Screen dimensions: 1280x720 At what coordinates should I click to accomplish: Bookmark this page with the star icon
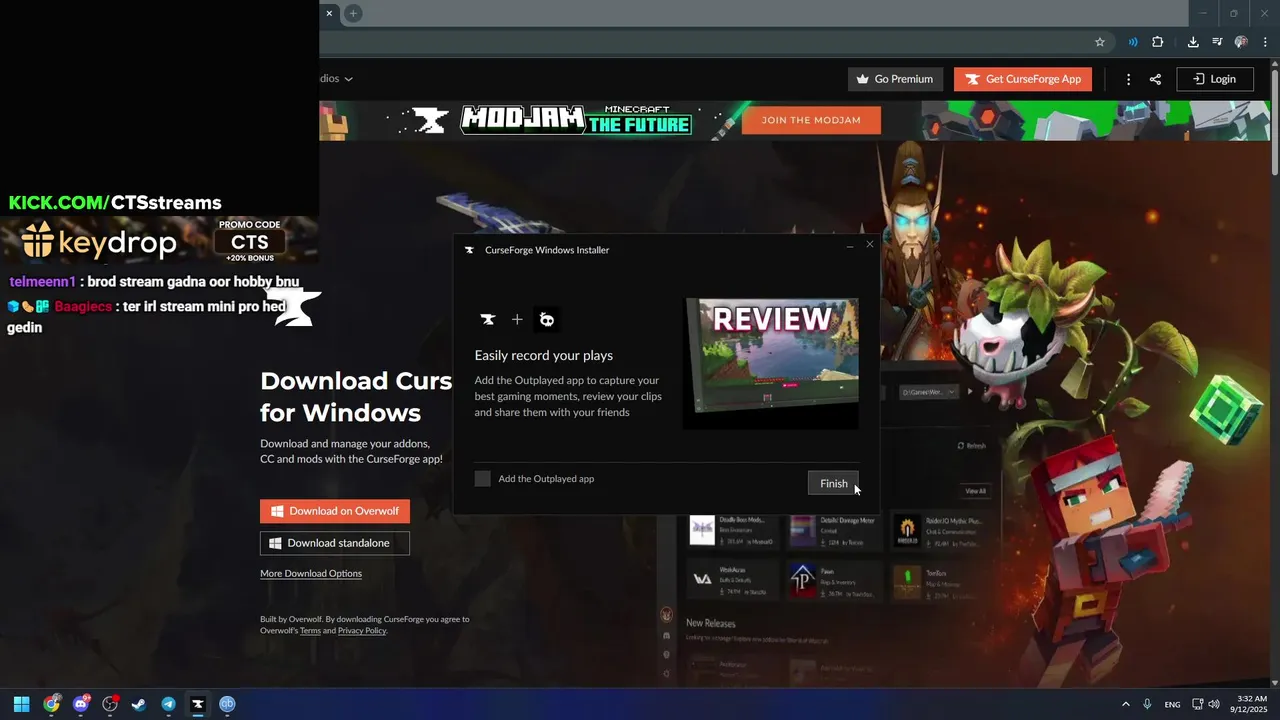click(x=1100, y=42)
